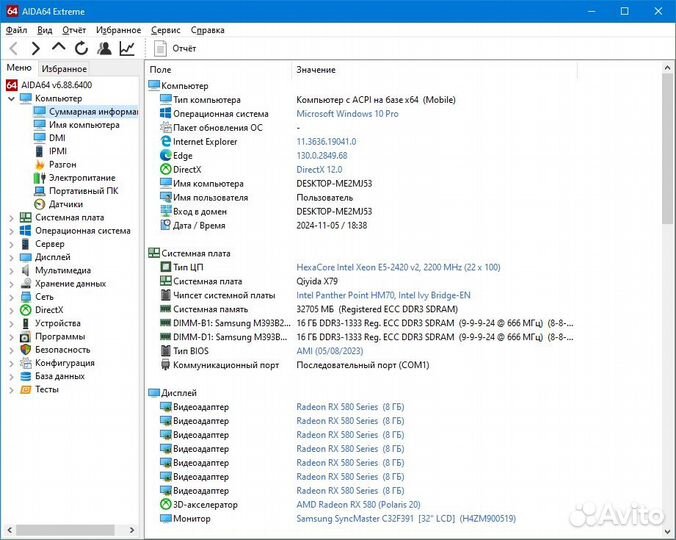Go forward with the right arrow toolbar icon
The height and width of the screenshot is (540, 676).
click(x=36, y=48)
